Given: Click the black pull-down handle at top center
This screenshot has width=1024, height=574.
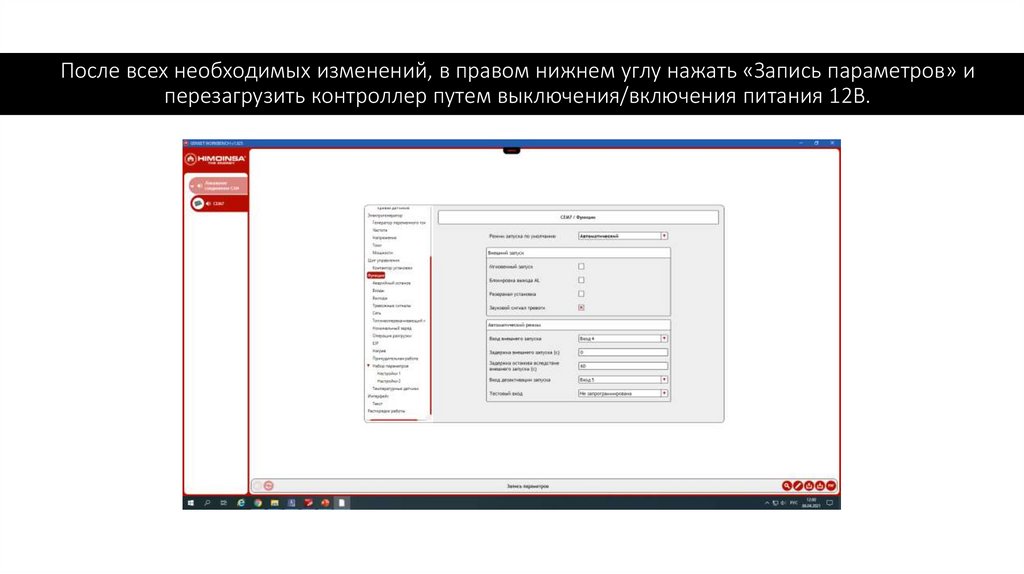Looking at the screenshot, I should (x=511, y=151).
